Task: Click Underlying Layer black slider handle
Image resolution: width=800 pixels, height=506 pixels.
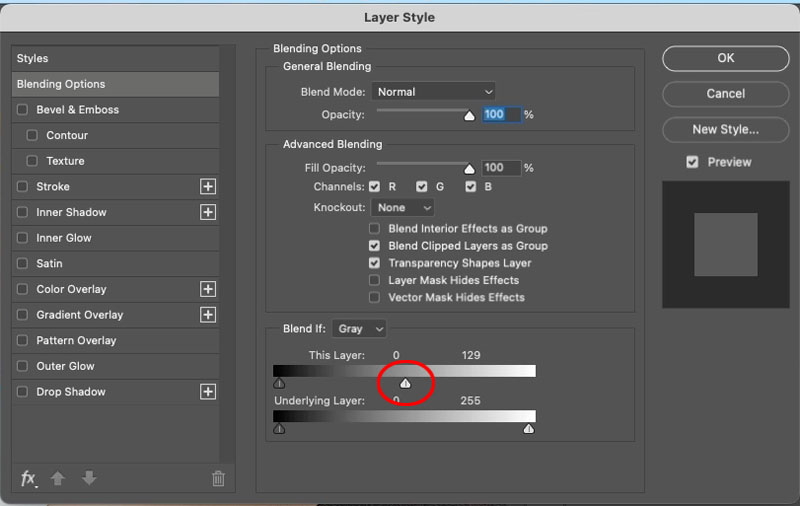Action: point(279,428)
